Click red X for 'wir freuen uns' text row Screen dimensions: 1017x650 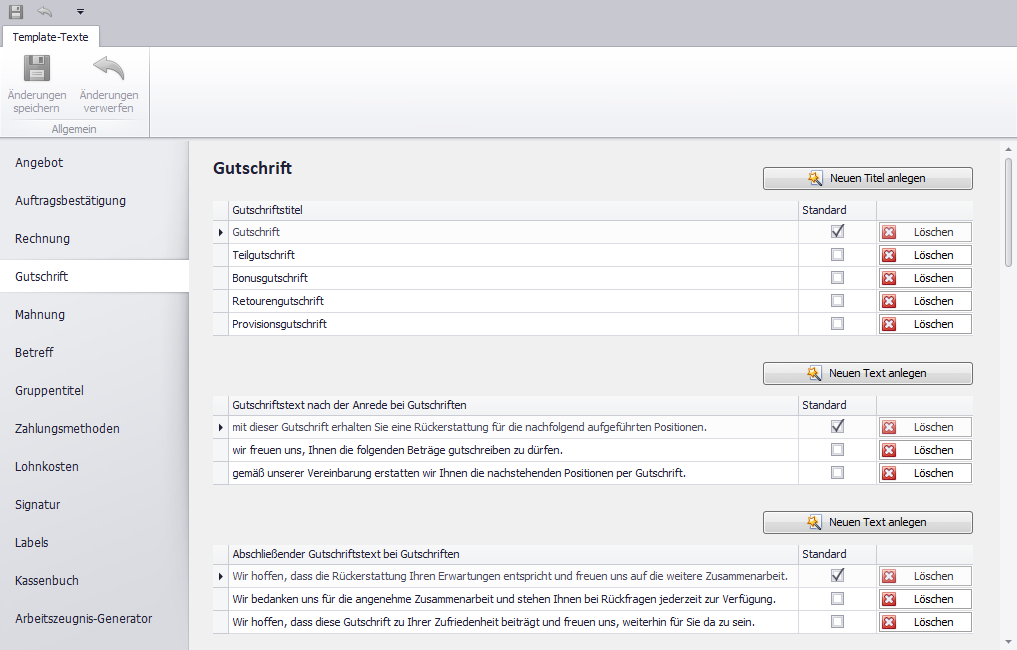coord(889,450)
